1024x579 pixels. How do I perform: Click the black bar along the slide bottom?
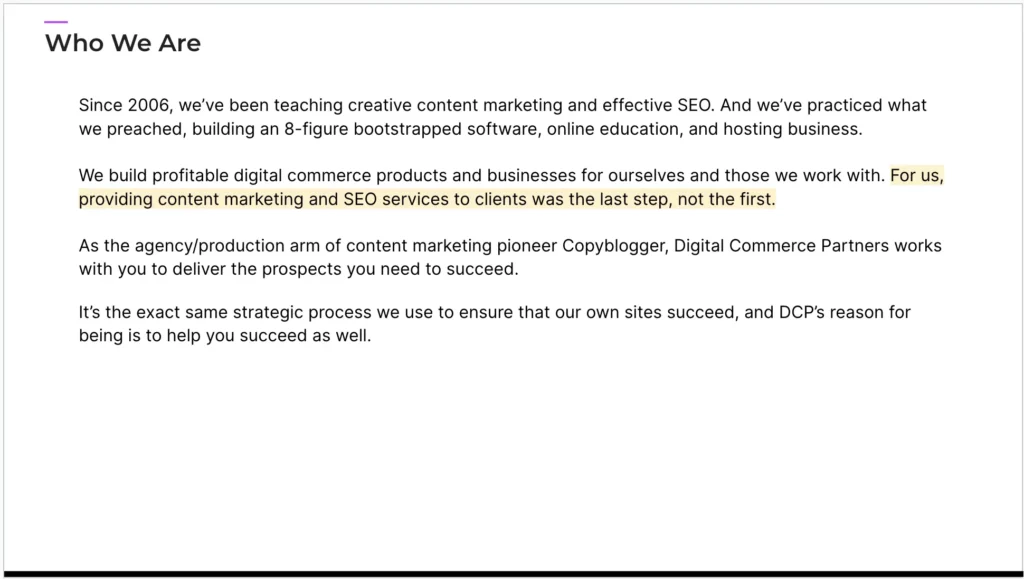pyautogui.click(x=512, y=574)
